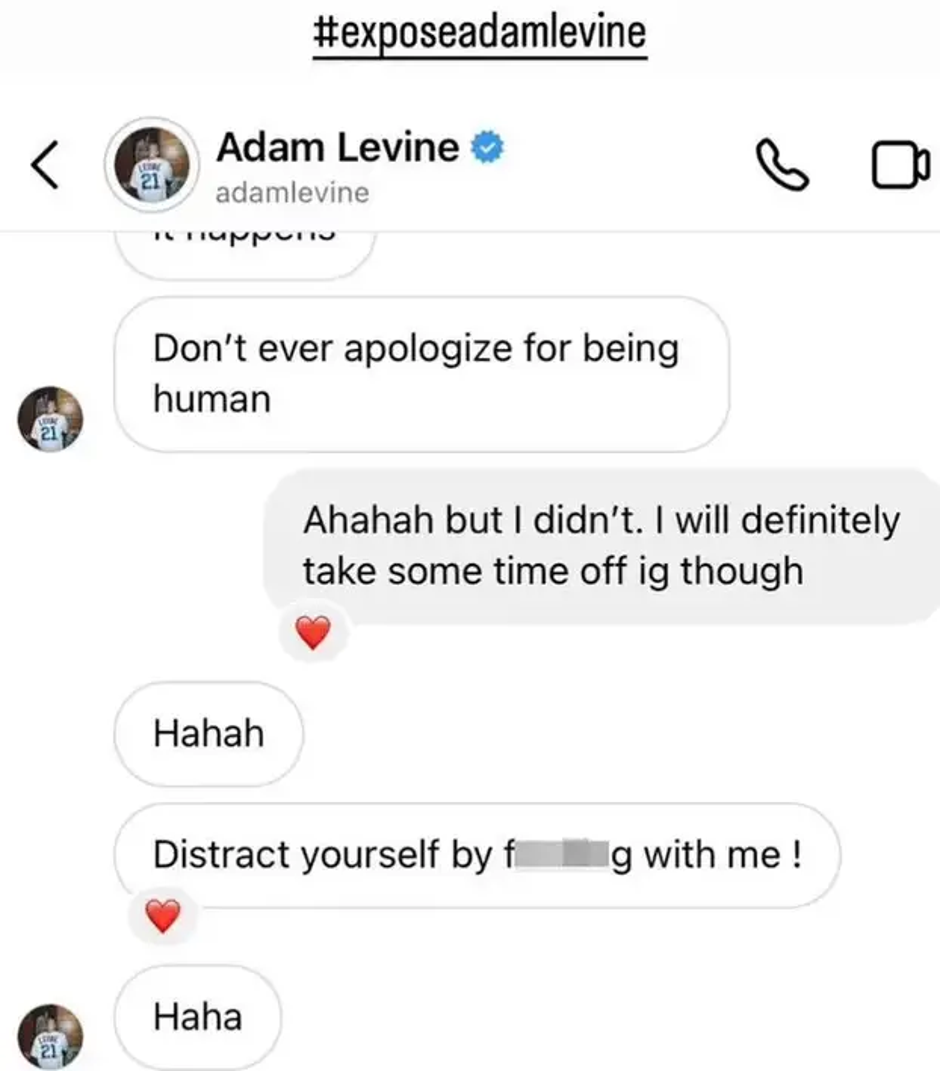The width and height of the screenshot is (940, 1071).
Task: Tap the back arrow chevron
Action: tap(45, 165)
